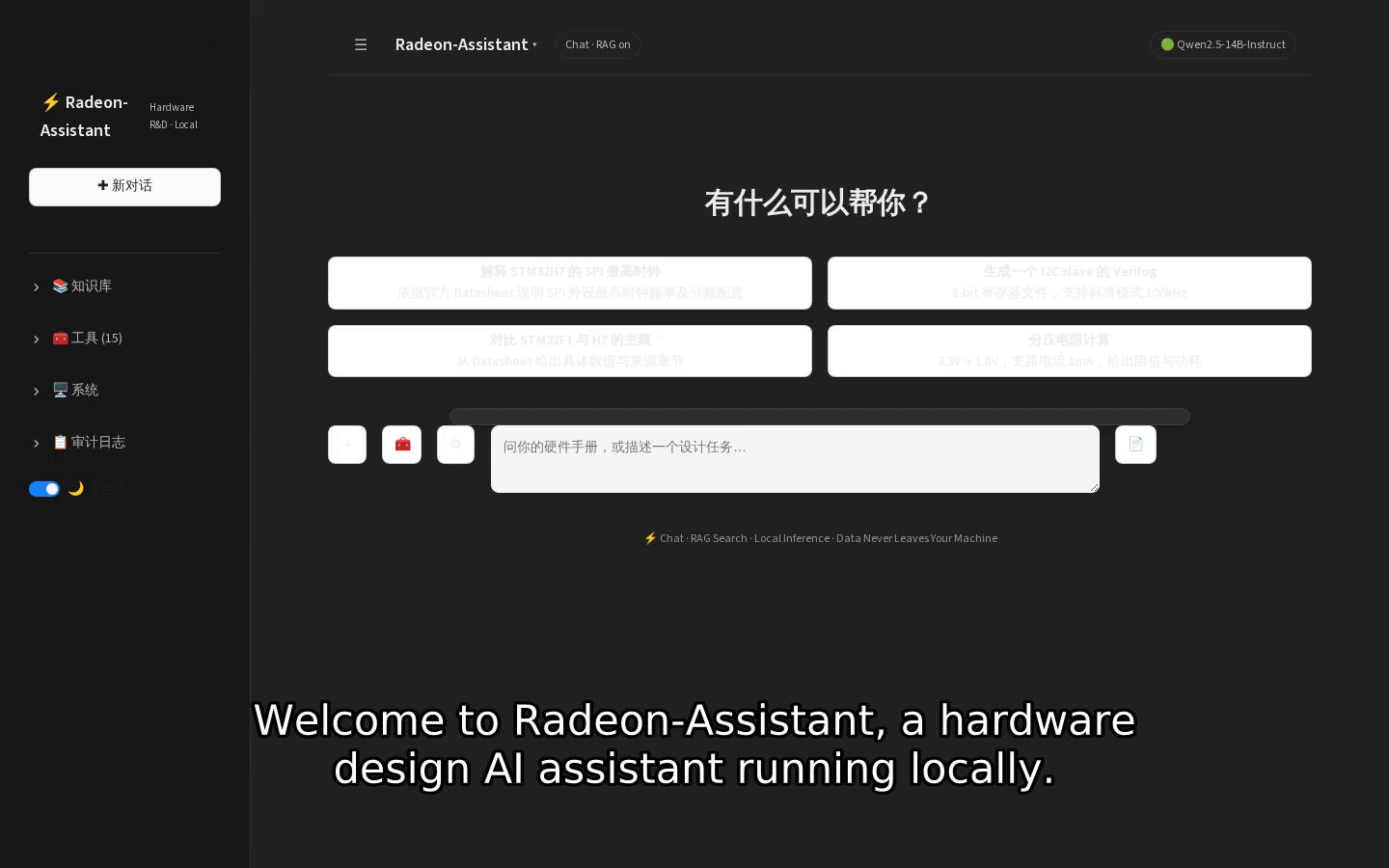Click the Radeon-Assistant logo in sidebar
The width and height of the screenshot is (1389, 868).
coord(84,116)
